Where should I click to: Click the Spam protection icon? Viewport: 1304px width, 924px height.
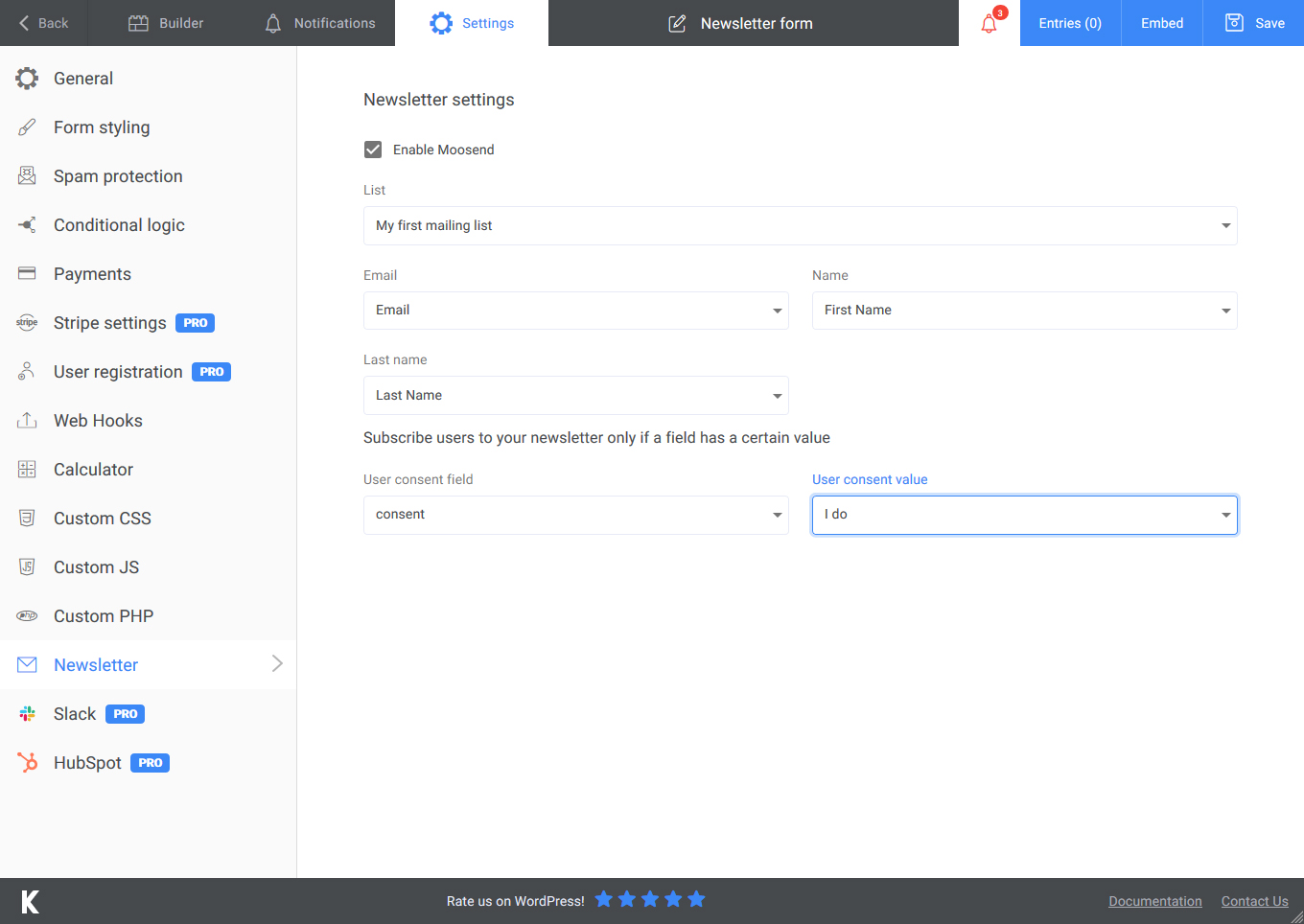coord(27,176)
